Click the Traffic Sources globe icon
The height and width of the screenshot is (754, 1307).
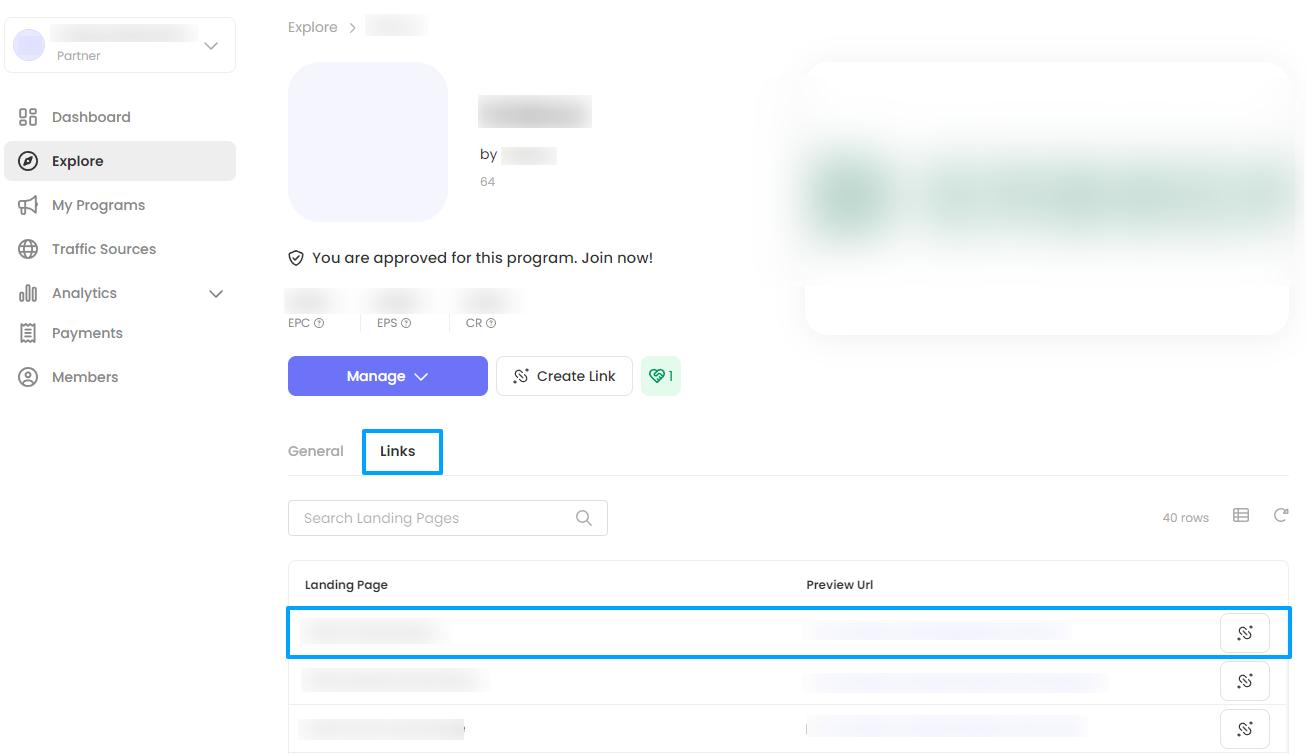coord(28,249)
